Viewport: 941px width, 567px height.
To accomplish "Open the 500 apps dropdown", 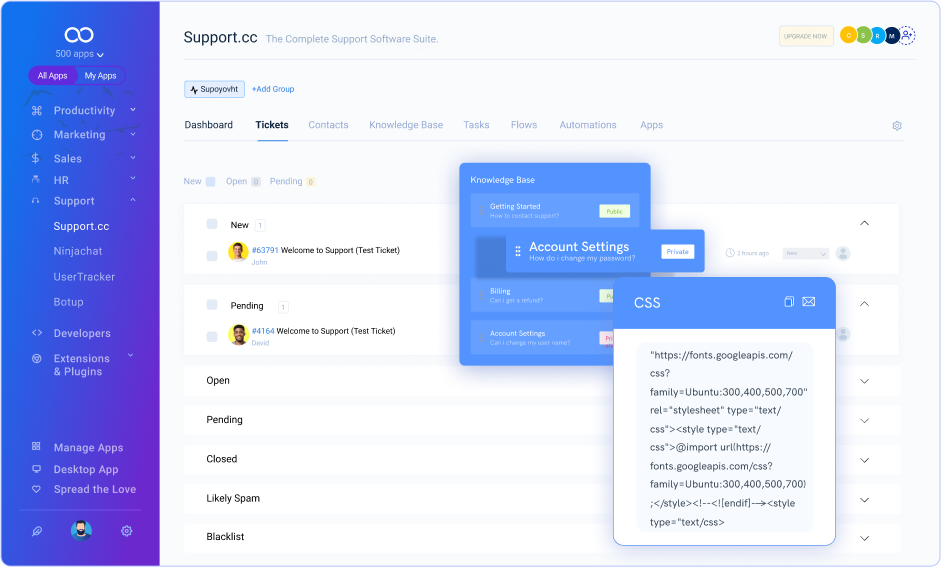I will click(x=79, y=54).
